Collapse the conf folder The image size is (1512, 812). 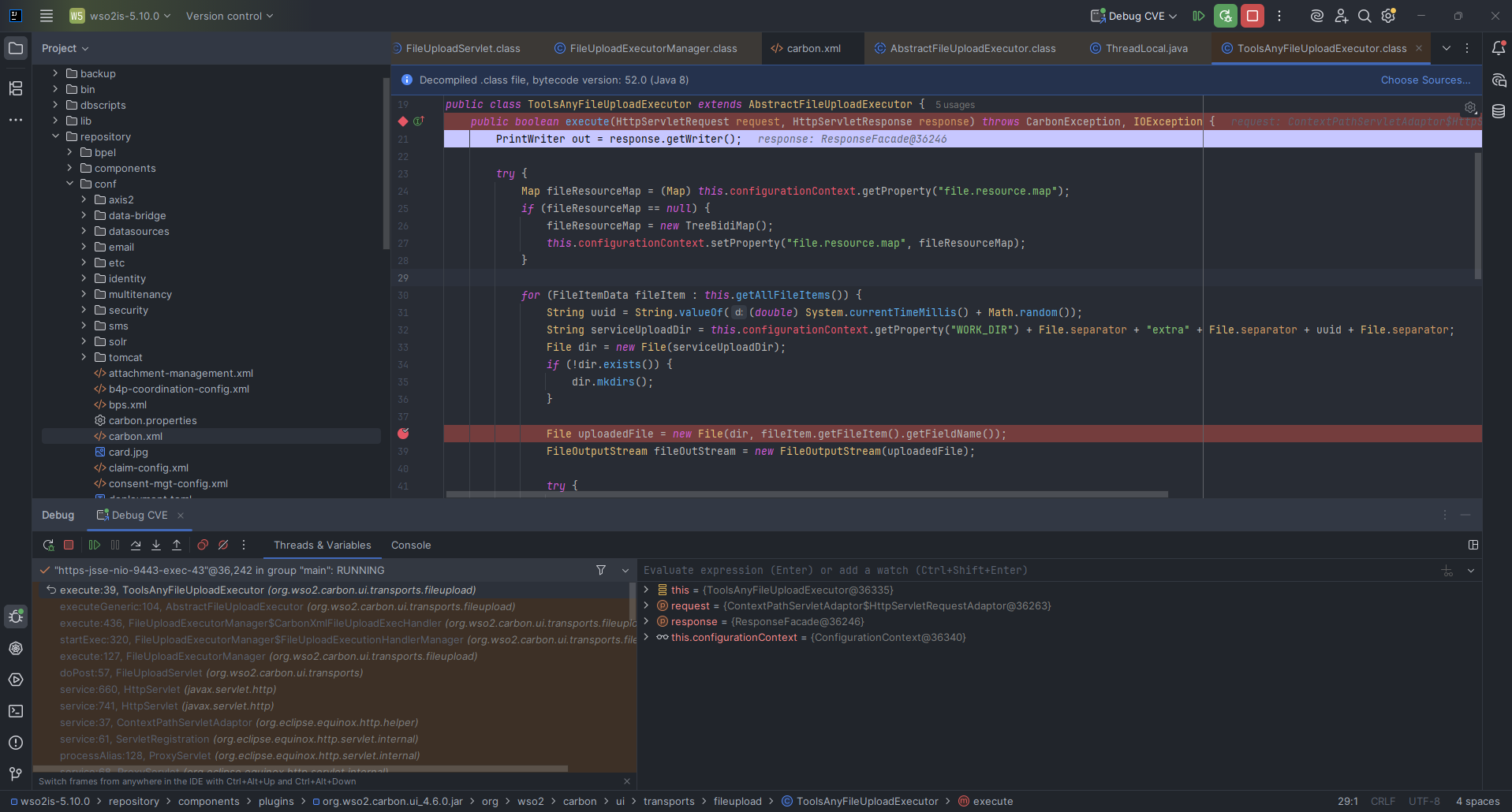[x=69, y=184]
